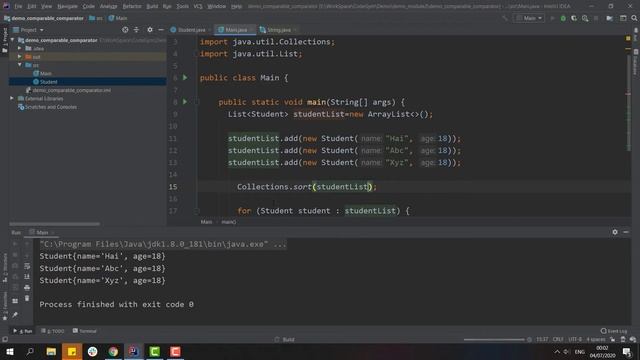Hide the Run panel with minus icon
This screenshot has width=640, height=360.
pyautogui.click(x=626, y=232)
